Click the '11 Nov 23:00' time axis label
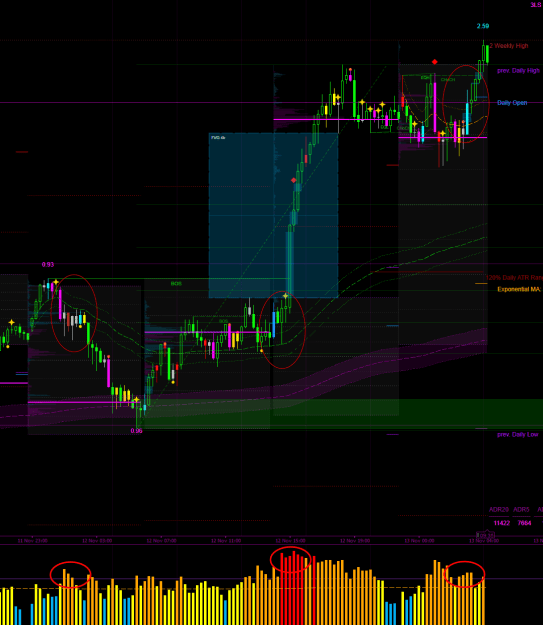Screen dimensions: 543x625 (x=33, y=541)
